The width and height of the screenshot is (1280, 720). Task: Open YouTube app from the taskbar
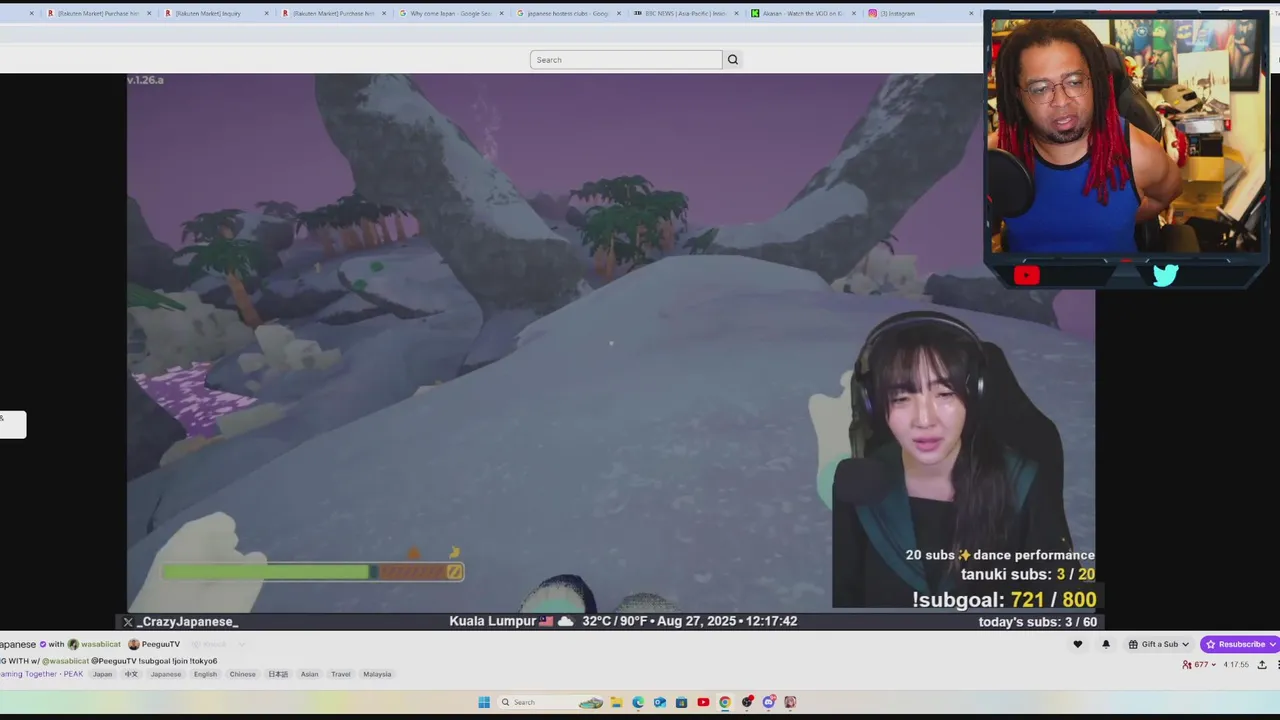[x=703, y=702]
